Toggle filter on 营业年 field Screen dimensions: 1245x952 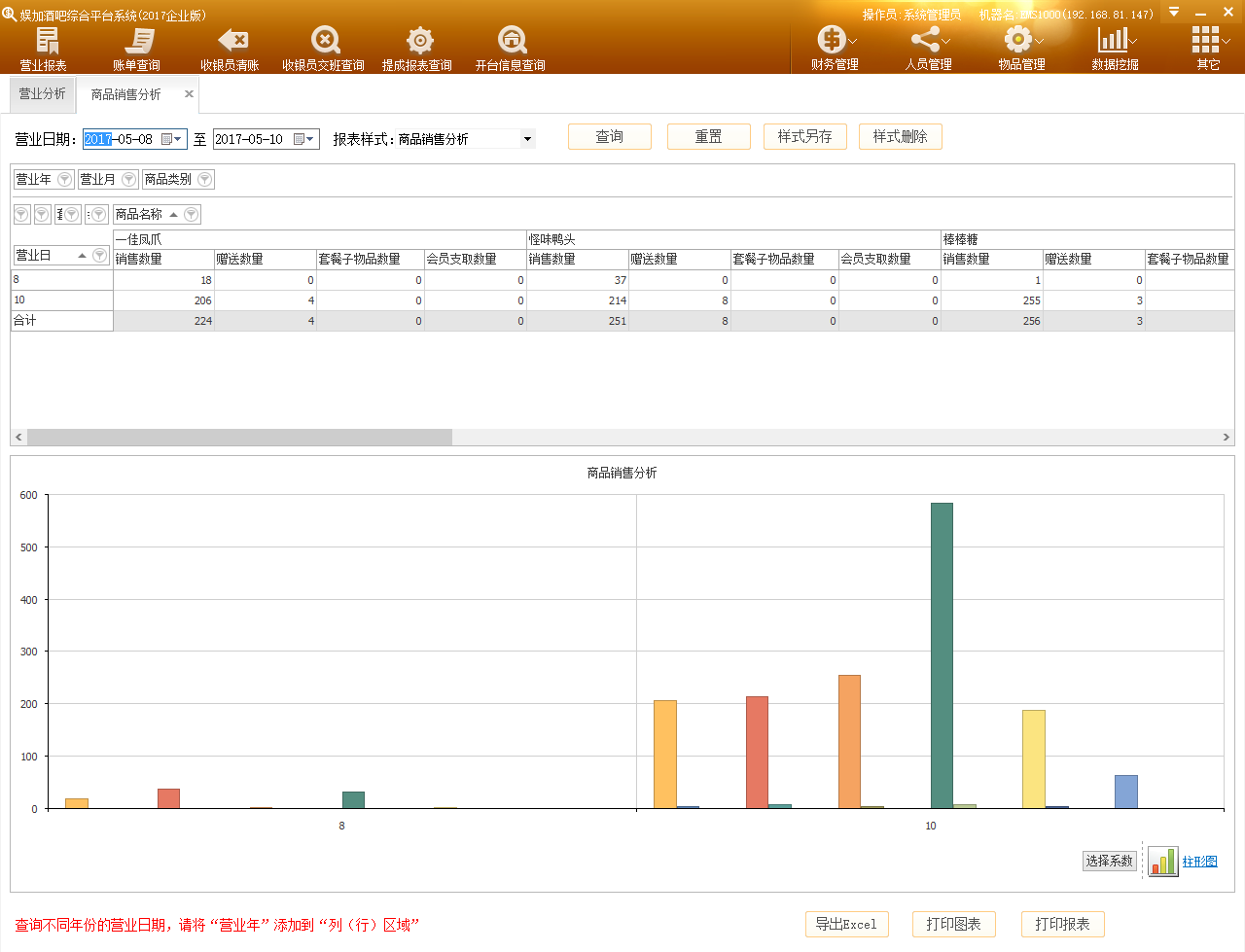[x=64, y=180]
